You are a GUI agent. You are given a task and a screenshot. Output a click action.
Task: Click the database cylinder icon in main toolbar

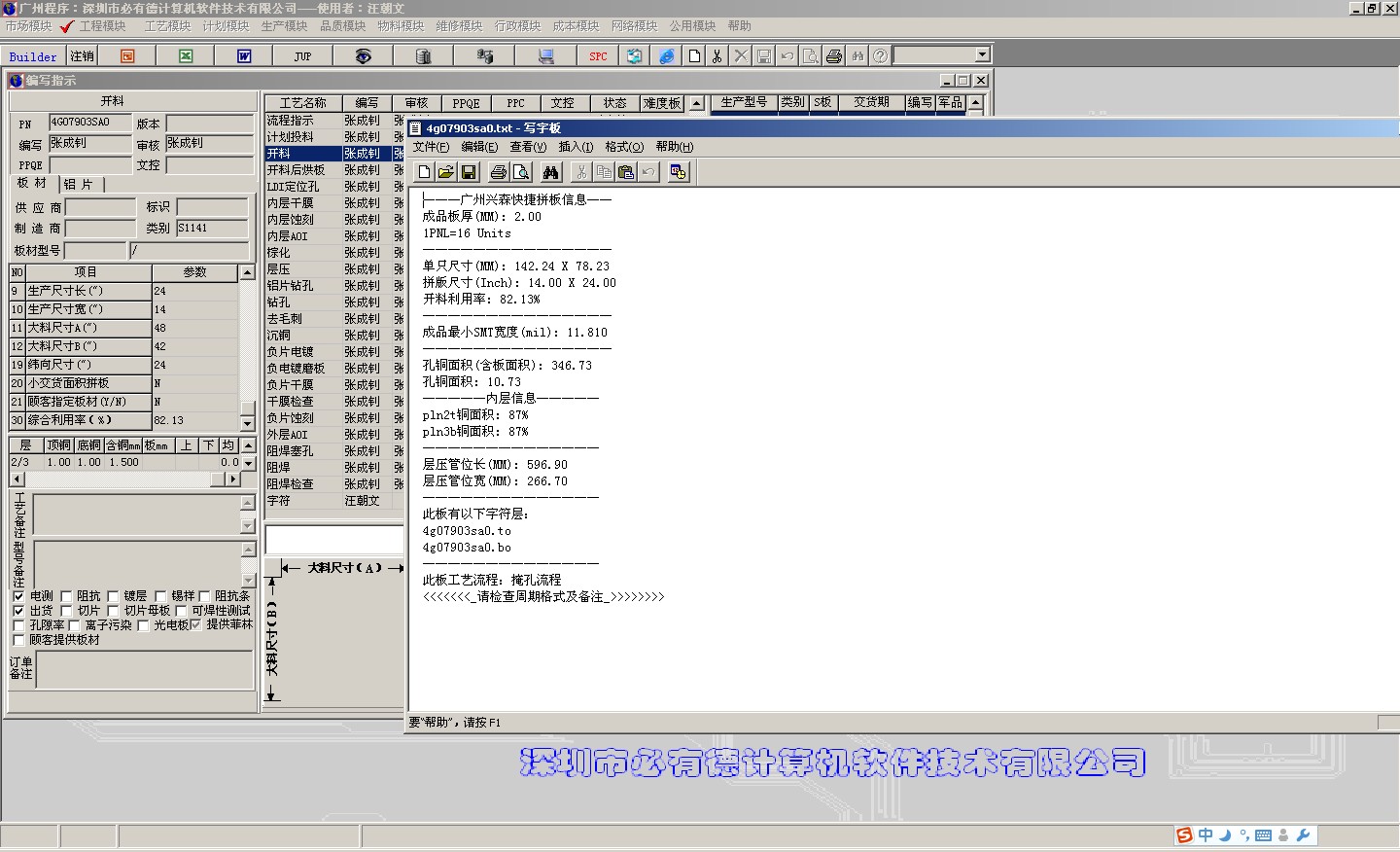click(x=423, y=56)
